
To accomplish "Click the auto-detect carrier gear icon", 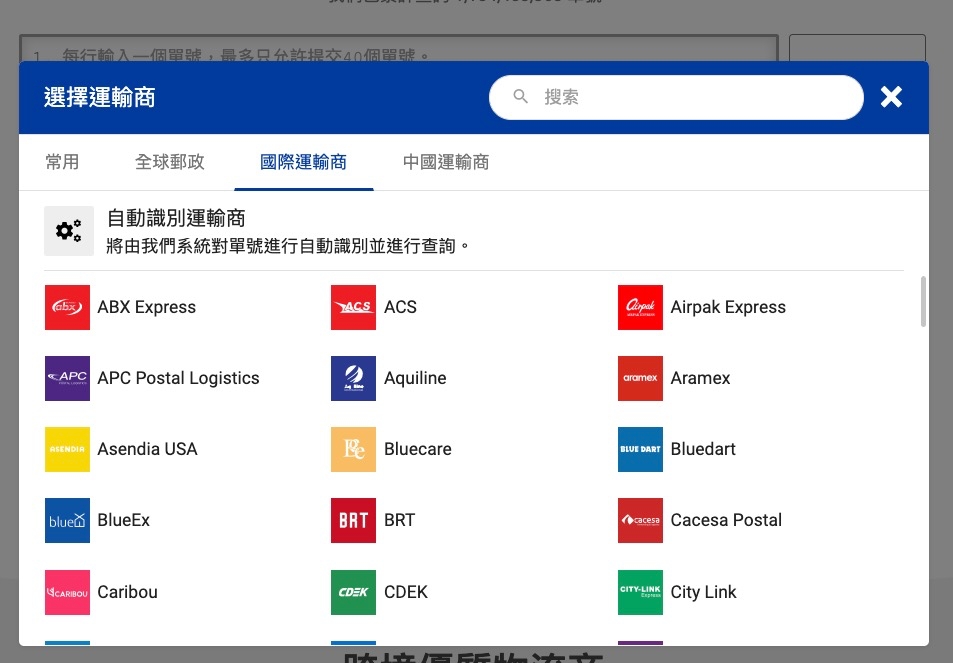I will (x=69, y=231).
